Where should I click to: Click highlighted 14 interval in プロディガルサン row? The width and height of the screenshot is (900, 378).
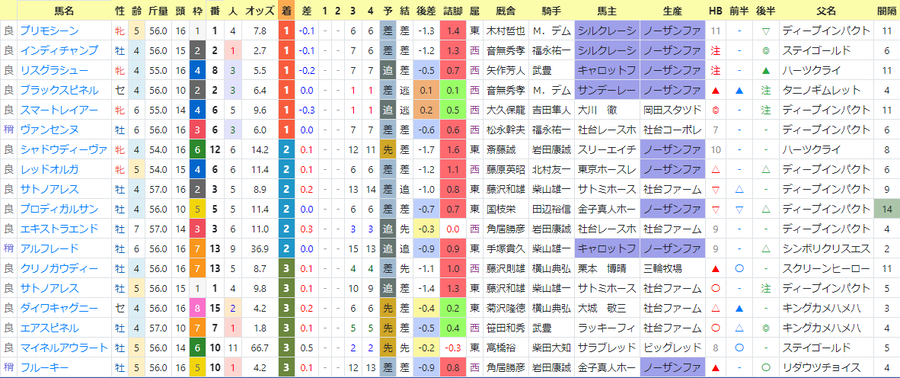pyautogui.click(x=888, y=209)
